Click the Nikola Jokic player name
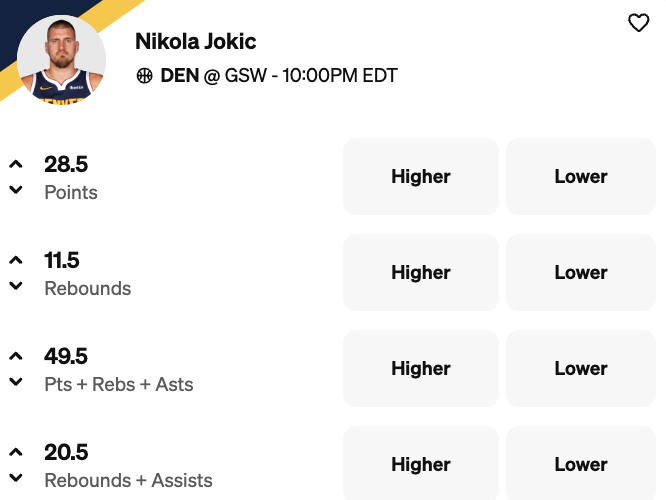This screenshot has width=666, height=500. point(195,41)
